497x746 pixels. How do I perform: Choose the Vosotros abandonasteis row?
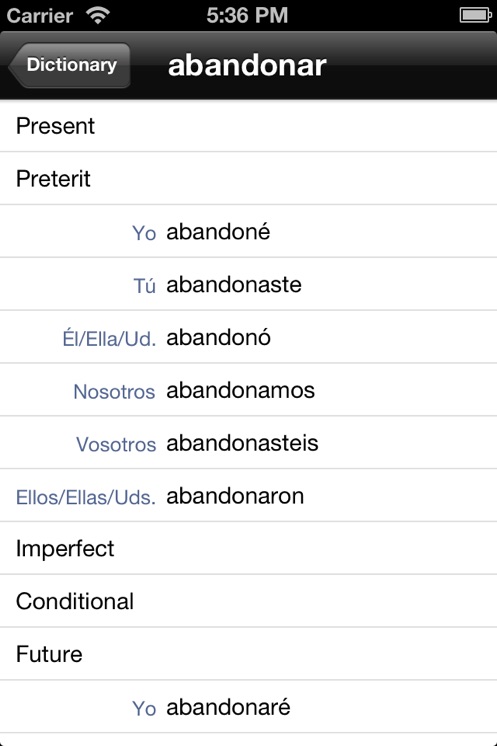pyautogui.click(x=248, y=443)
